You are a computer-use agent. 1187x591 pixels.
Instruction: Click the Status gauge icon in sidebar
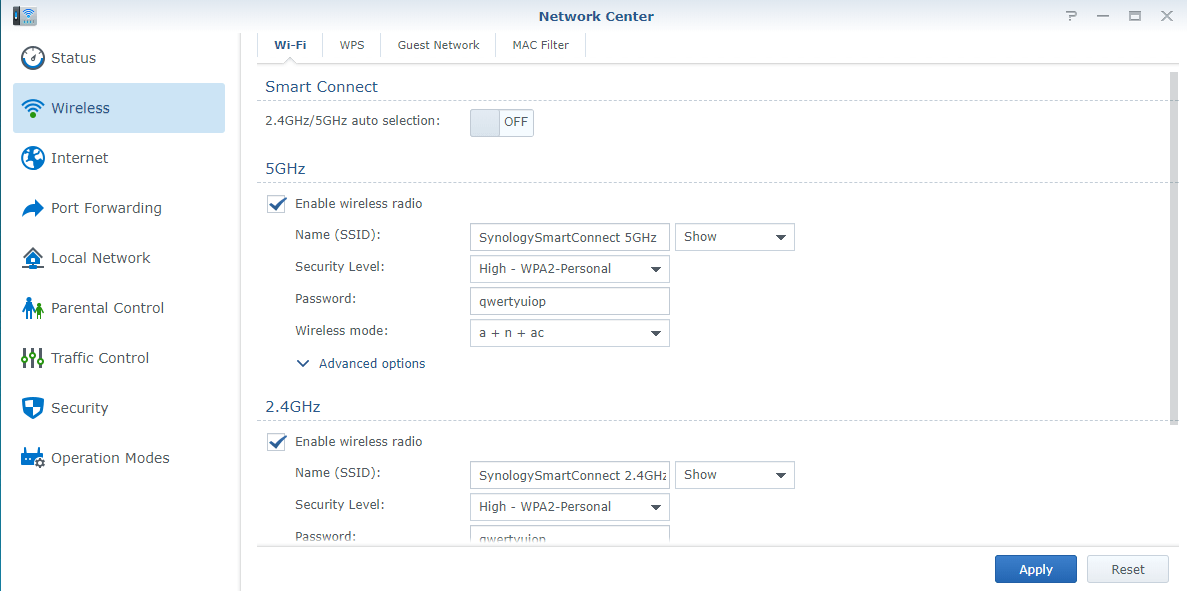(x=33, y=58)
